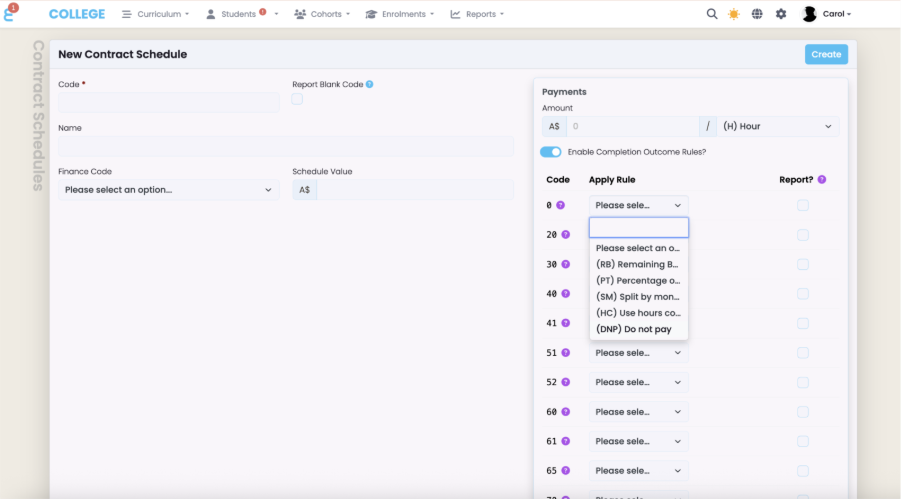Viewport: 901px width, 499px height.
Task: Open the Curriculum menu
Action: tap(155, 14)
